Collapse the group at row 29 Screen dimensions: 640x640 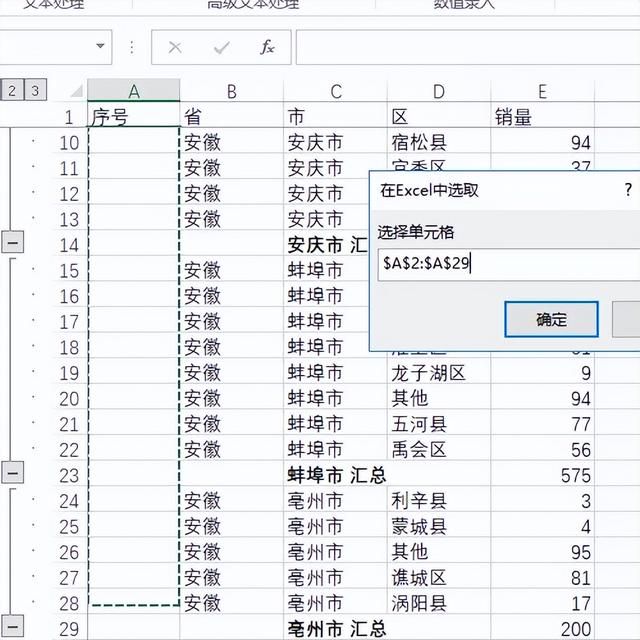point(13,627)
